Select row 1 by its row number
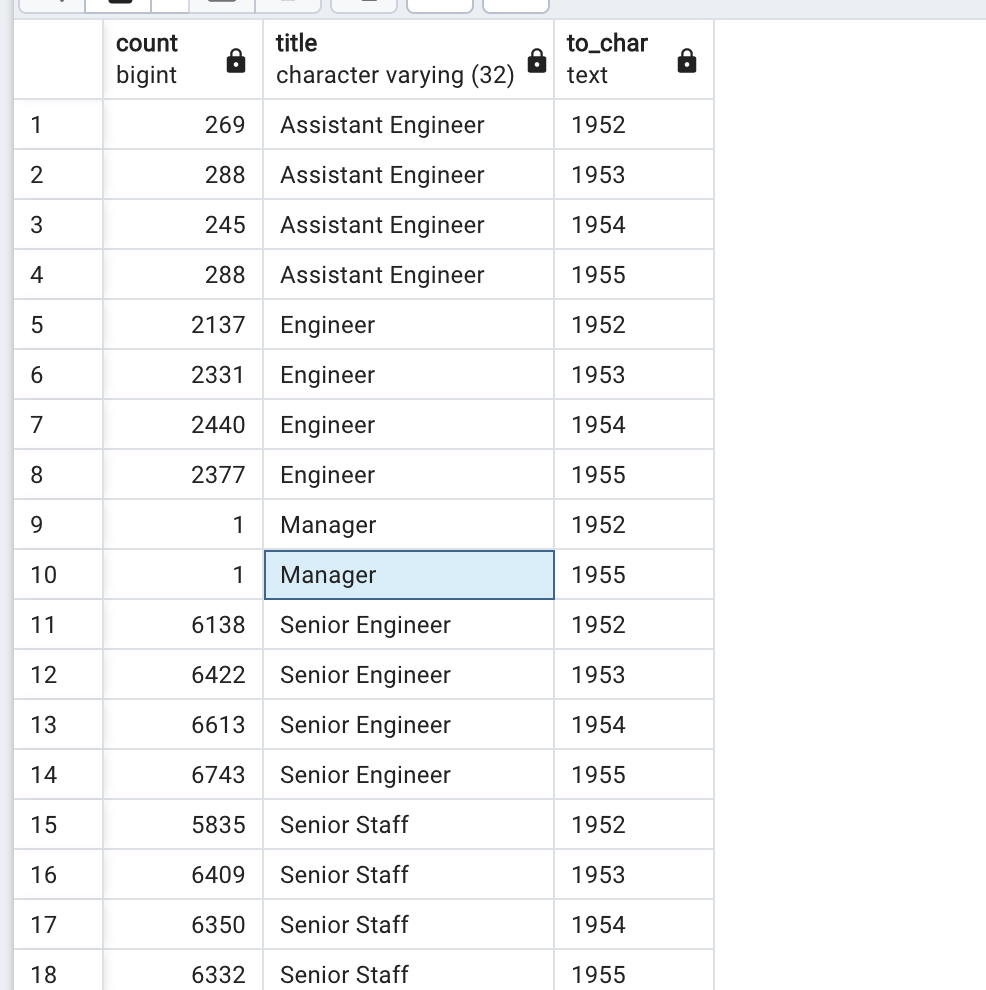986x990 pixels. 58,124
